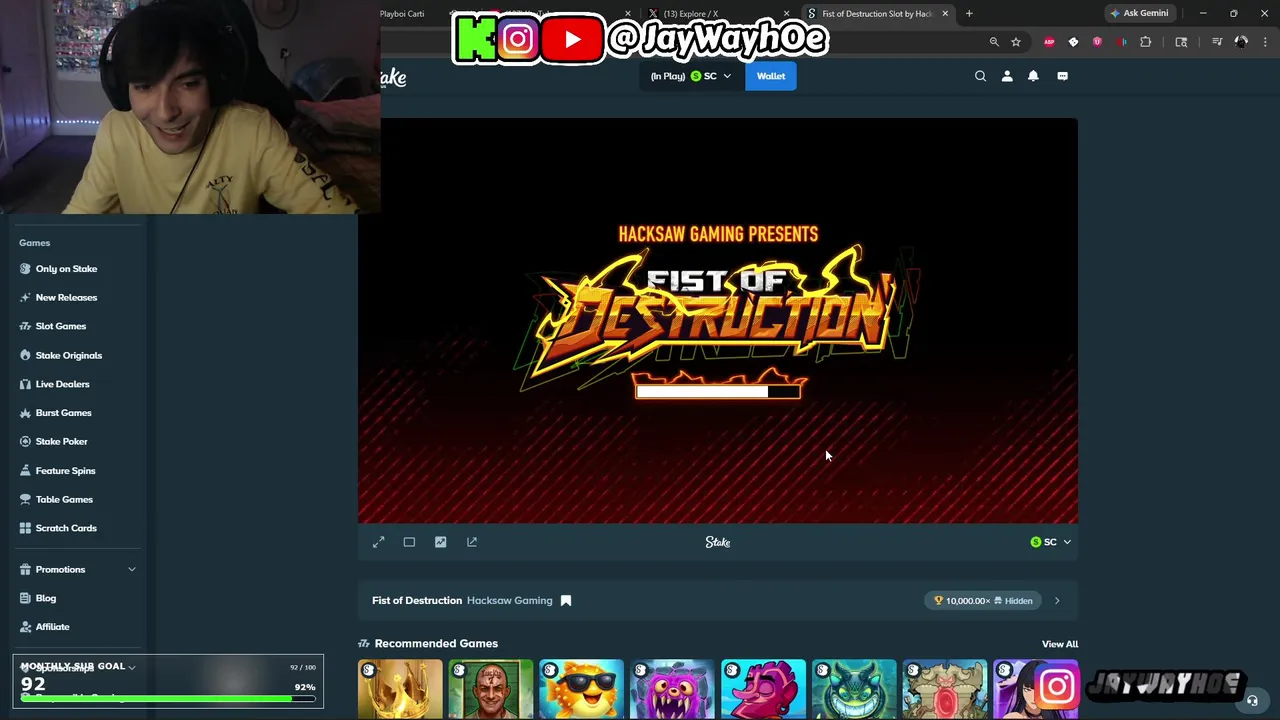Click the Stake logo below the game
1280x720 pixels.
click(718, 542)
